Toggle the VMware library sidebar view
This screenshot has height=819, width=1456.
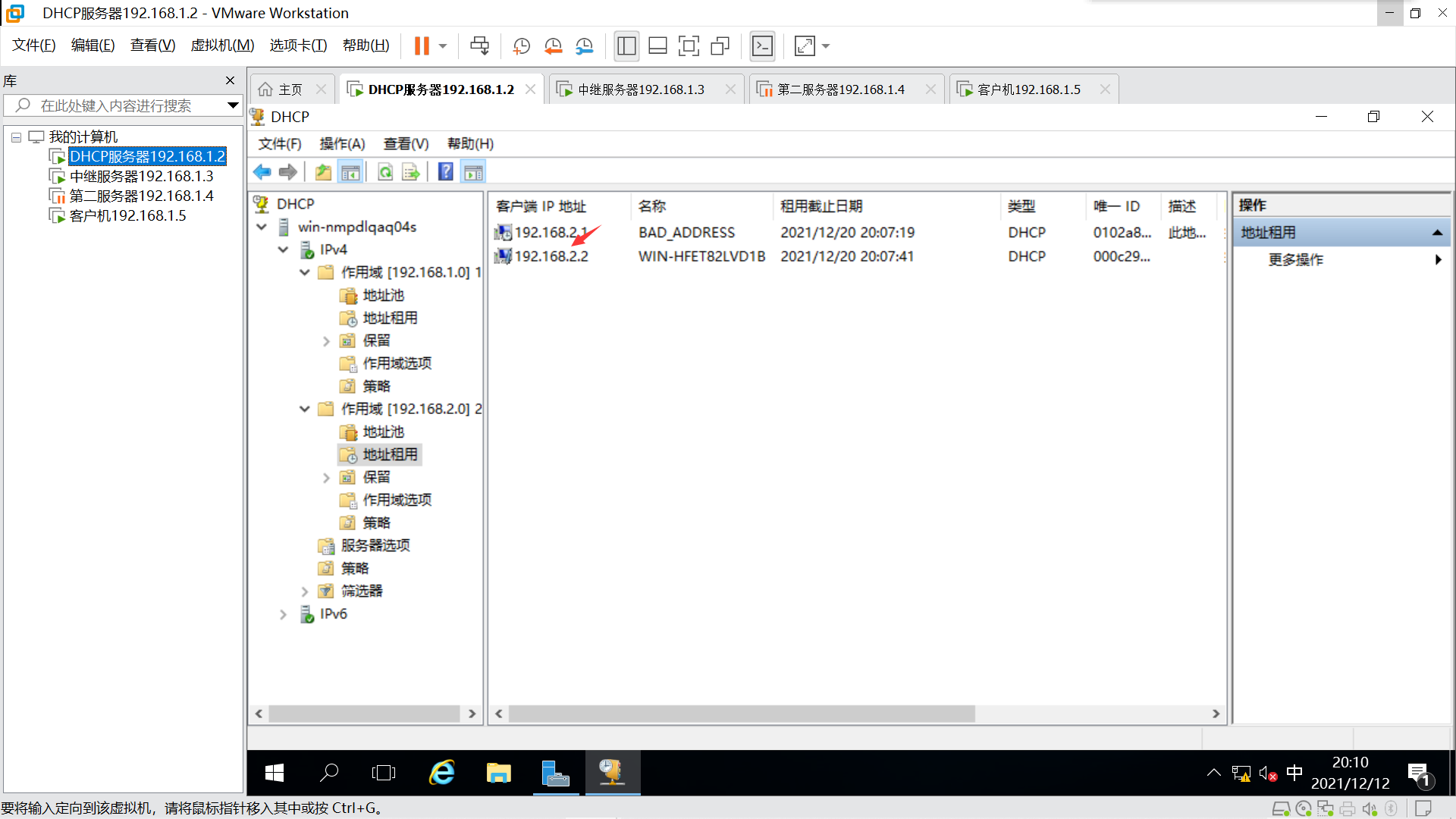click(626, 46)
